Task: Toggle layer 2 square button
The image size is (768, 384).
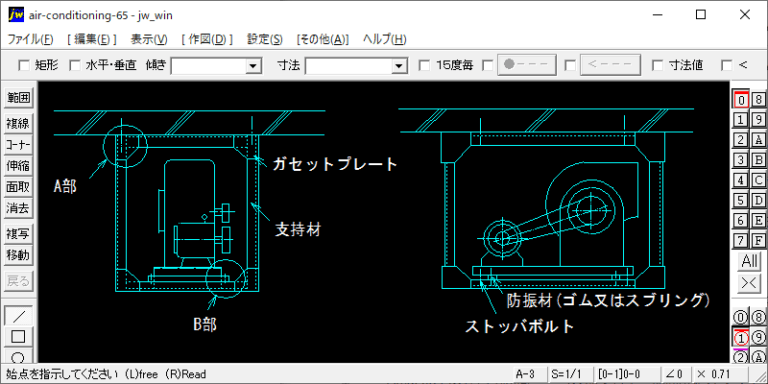Action: (741, 140)
